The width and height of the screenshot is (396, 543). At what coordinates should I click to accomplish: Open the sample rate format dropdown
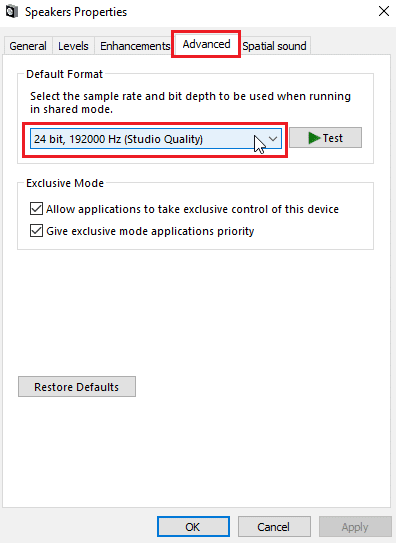coord(156,139)
